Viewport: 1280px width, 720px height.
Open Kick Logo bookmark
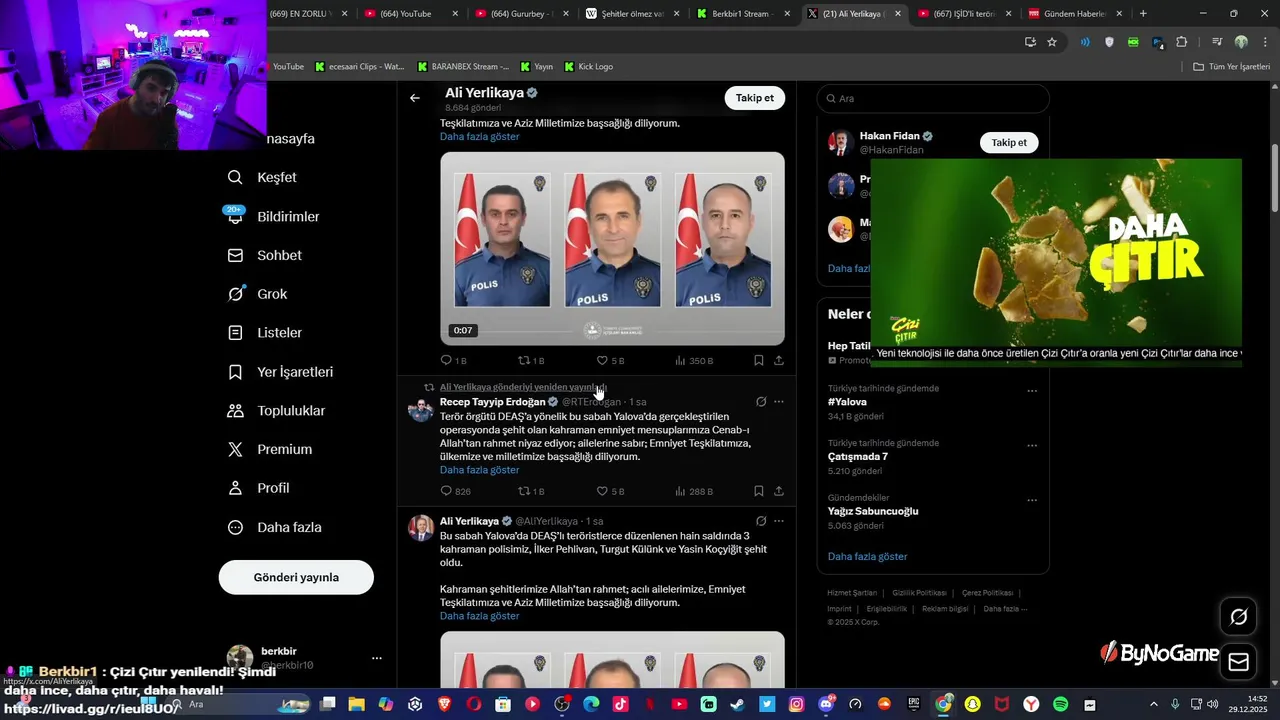pyautogui.click(x=589, y=67)
